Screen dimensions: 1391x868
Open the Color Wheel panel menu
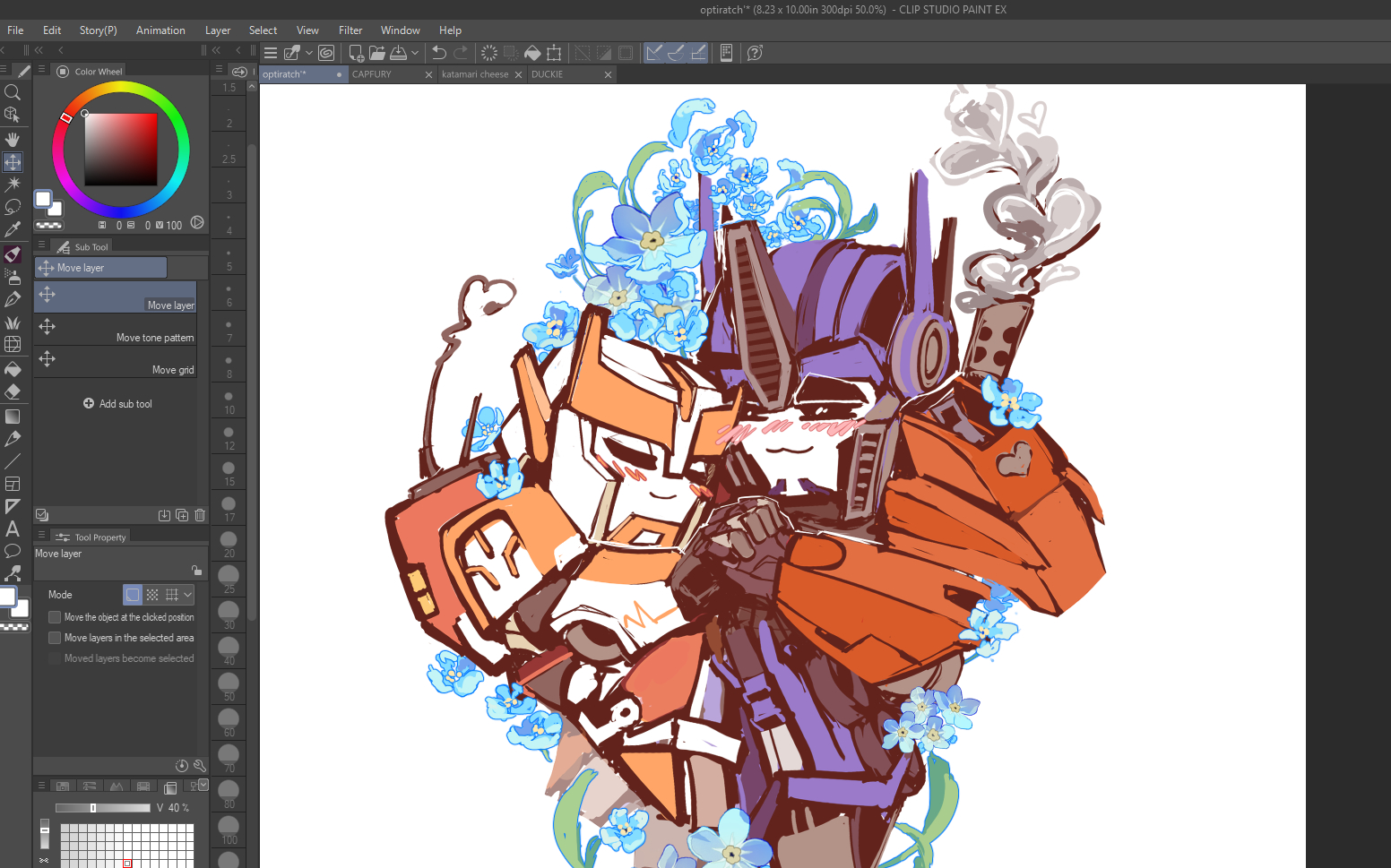pos(41,70)
